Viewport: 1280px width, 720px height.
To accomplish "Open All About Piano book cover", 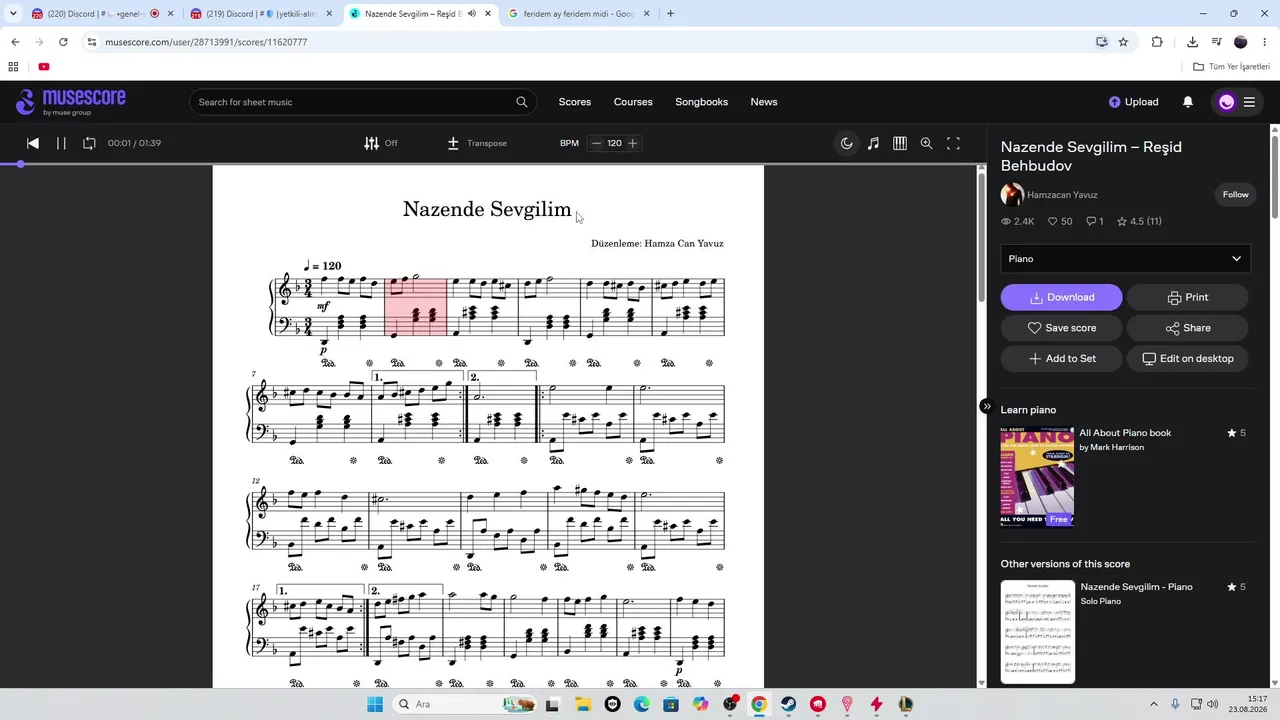I will (x=1038, y=476).
